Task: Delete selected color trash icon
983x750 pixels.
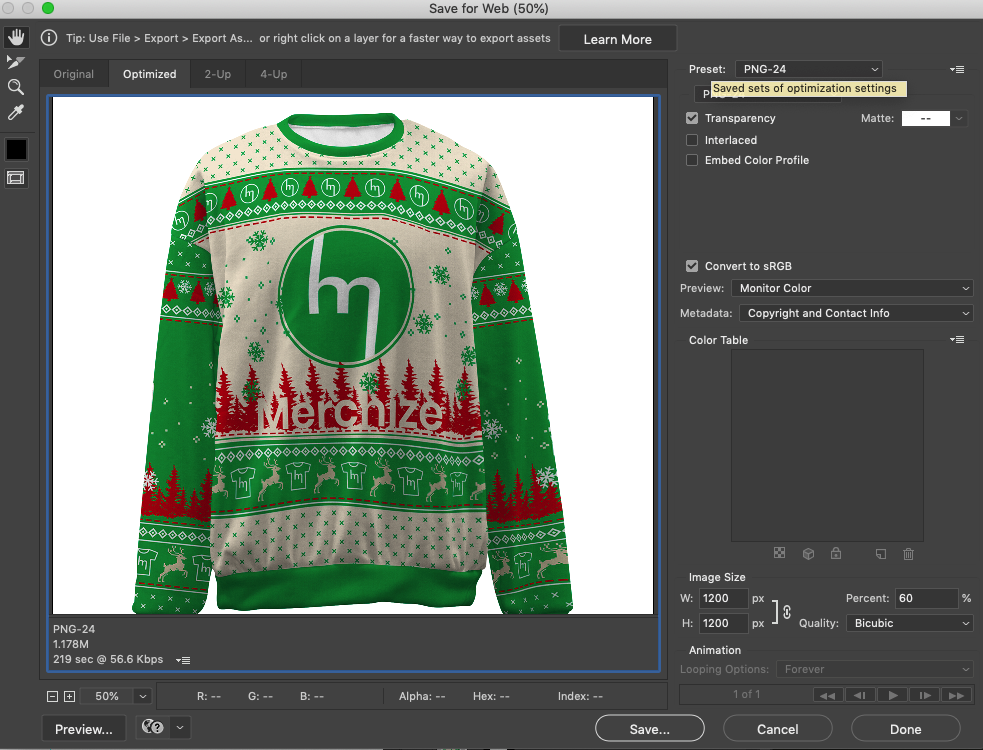Action: 908,553
